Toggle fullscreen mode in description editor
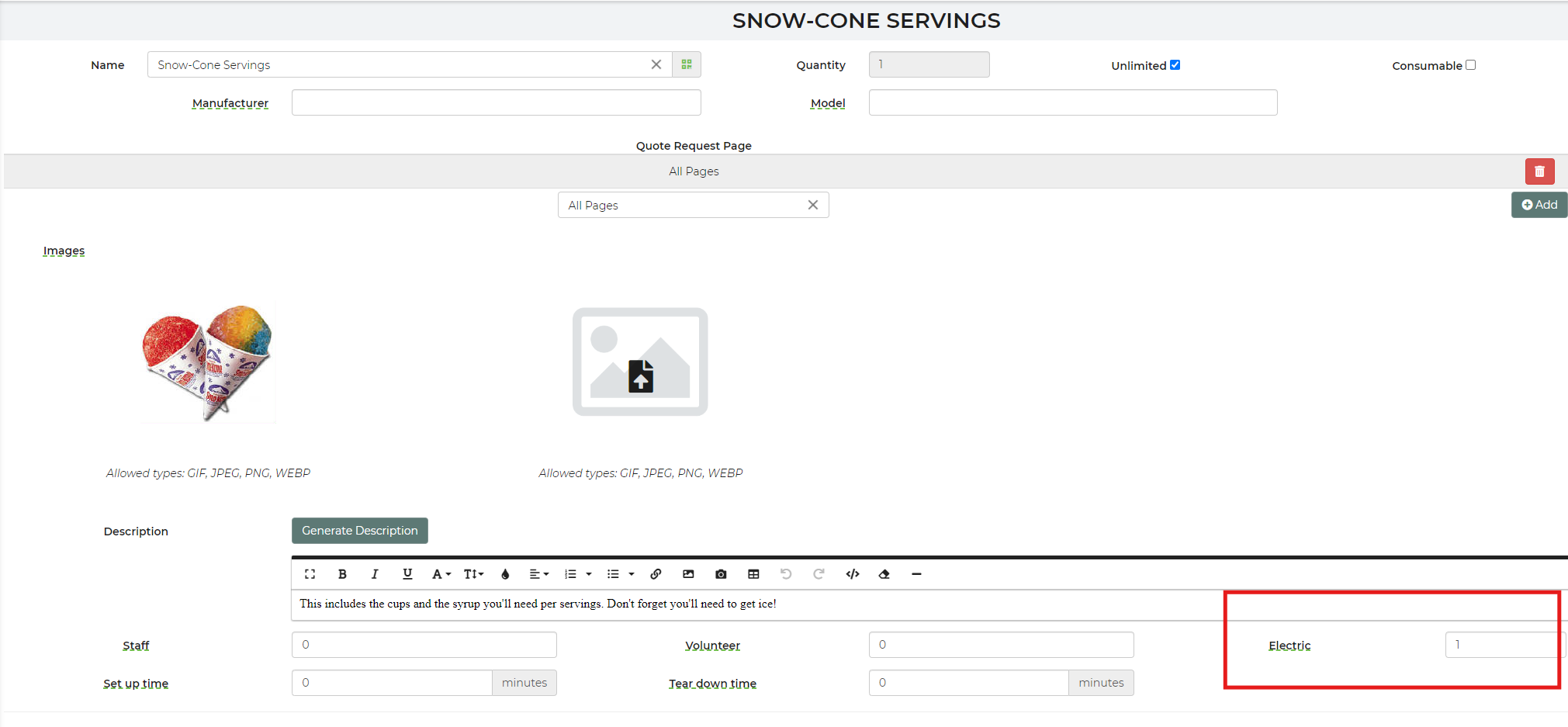1568x727 pixels. [310, 574]
